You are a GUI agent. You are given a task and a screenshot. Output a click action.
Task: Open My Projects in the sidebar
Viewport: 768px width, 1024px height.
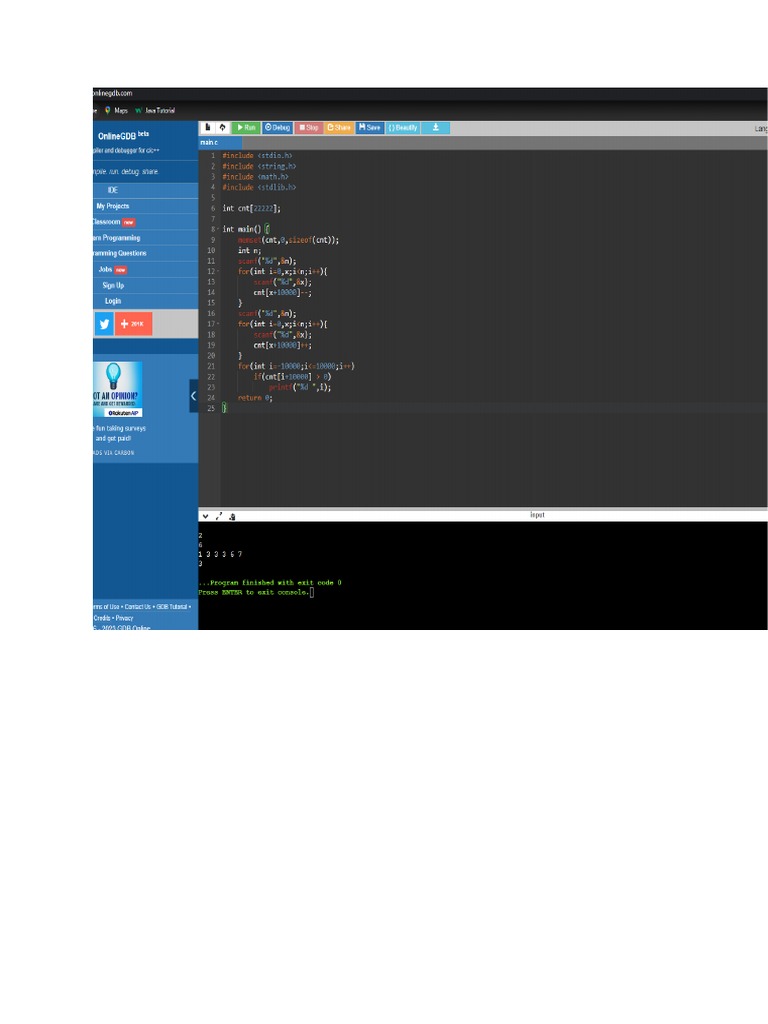coord(112,206)
